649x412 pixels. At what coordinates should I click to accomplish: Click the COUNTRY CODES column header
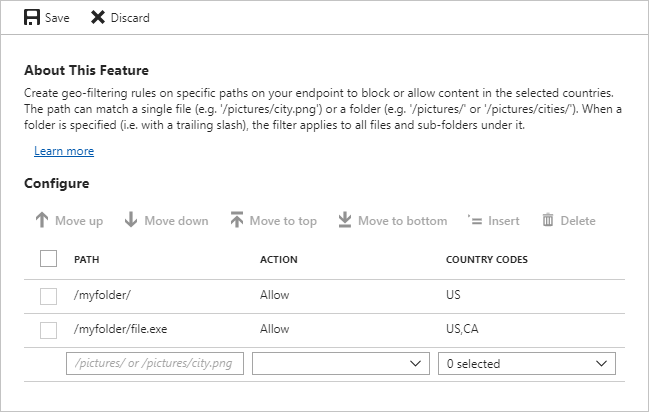487,260
